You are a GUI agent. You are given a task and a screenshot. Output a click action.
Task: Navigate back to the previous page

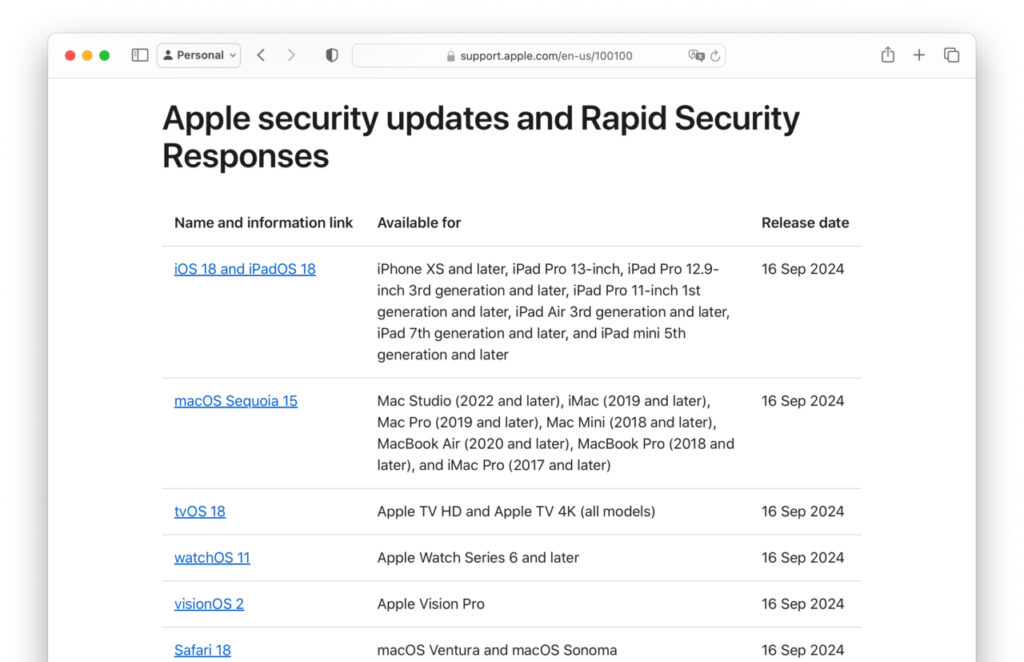(261, 55)
